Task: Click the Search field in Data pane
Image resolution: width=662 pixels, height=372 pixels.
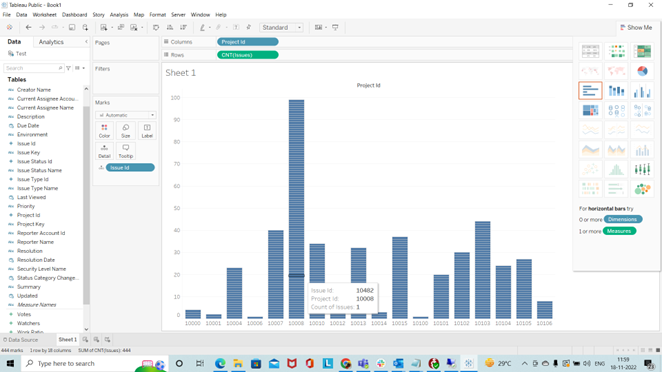Action: coord(33,68)
